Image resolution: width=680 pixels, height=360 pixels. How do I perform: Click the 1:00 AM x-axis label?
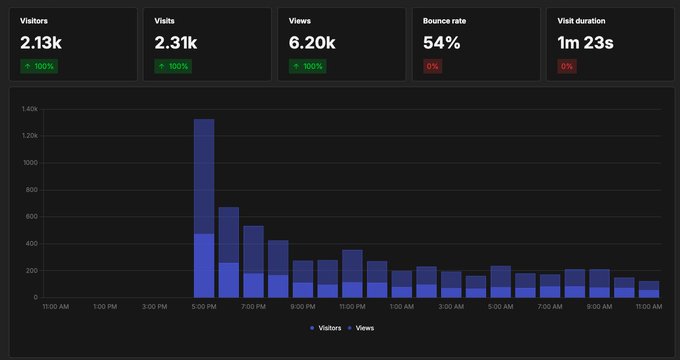(x=402, y=307)
